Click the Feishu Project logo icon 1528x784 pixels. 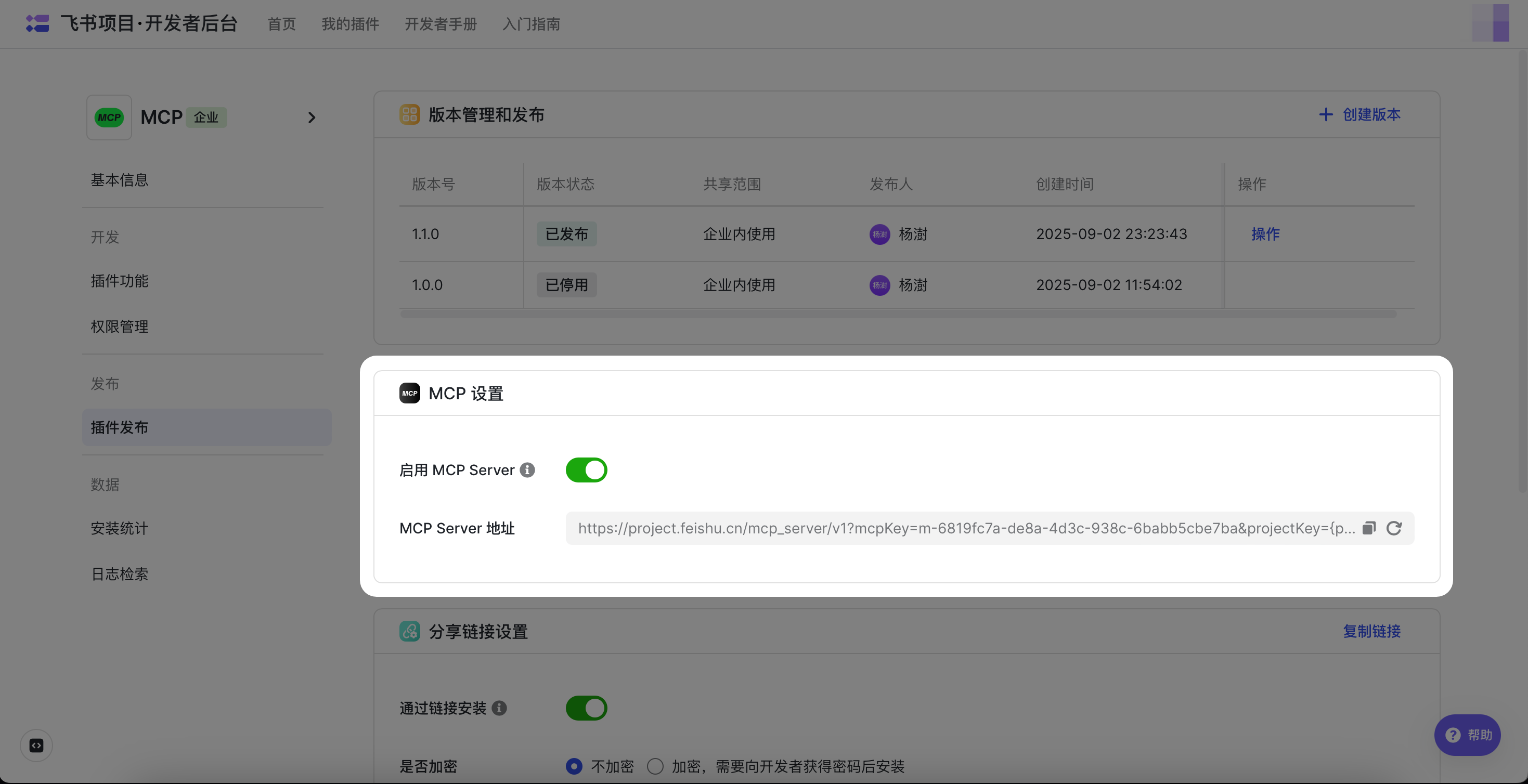(37, 24)
